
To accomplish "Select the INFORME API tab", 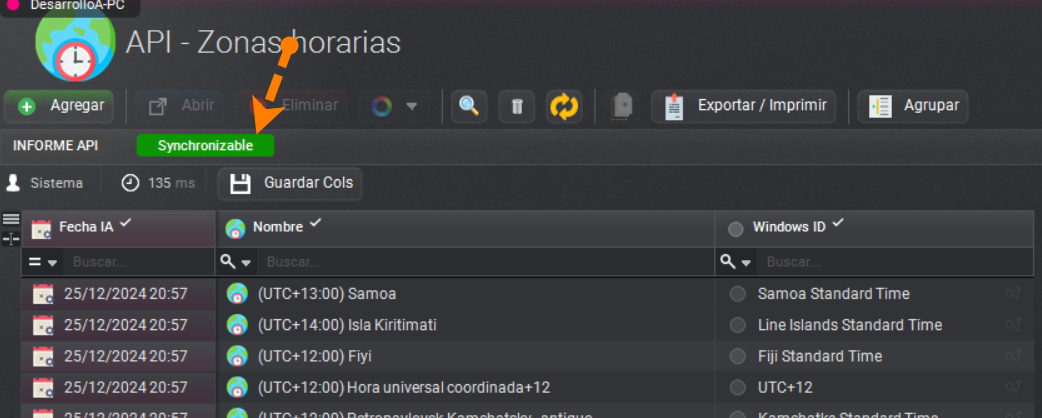I will 55,146.
